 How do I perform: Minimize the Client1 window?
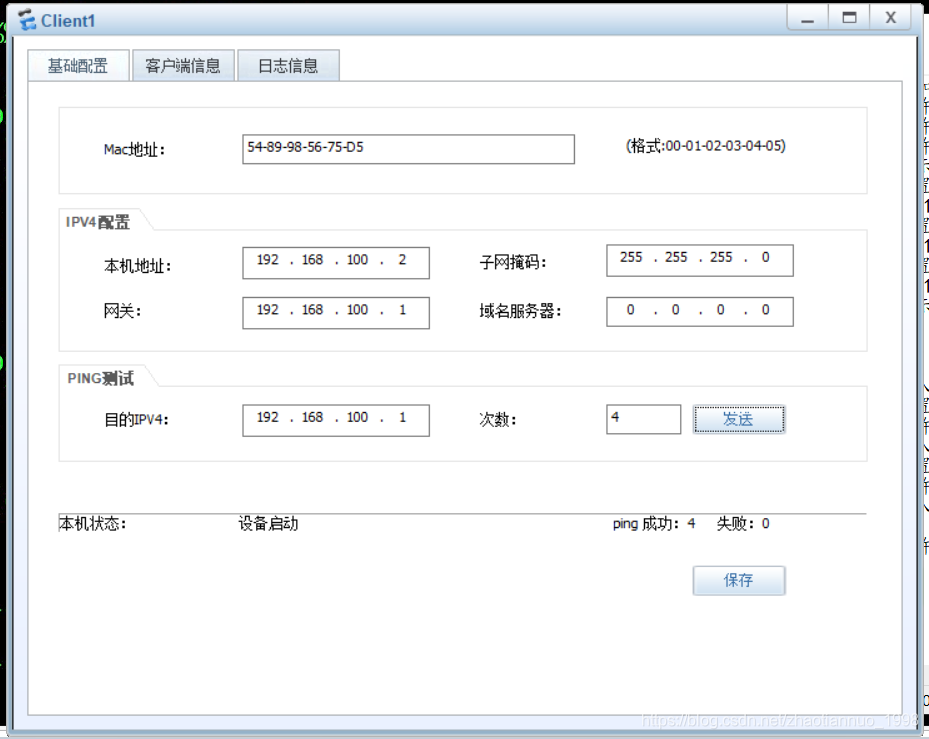[x=807, y=18]
